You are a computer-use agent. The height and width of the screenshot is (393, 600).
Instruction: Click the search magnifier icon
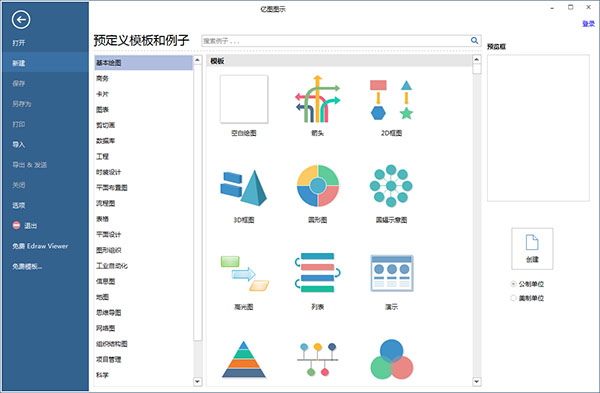coord(474,41)
